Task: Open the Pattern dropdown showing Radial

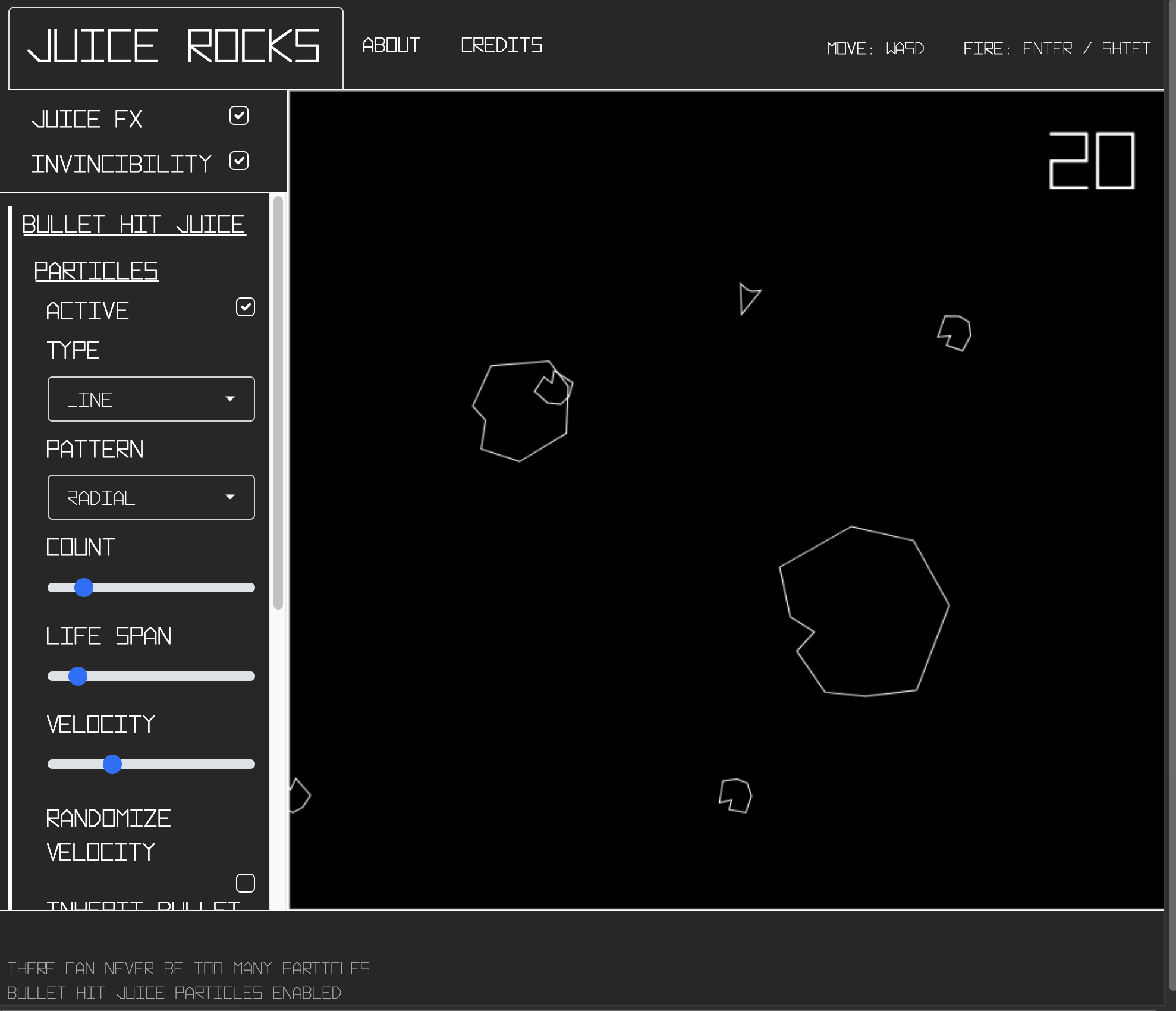Action: 151,497
